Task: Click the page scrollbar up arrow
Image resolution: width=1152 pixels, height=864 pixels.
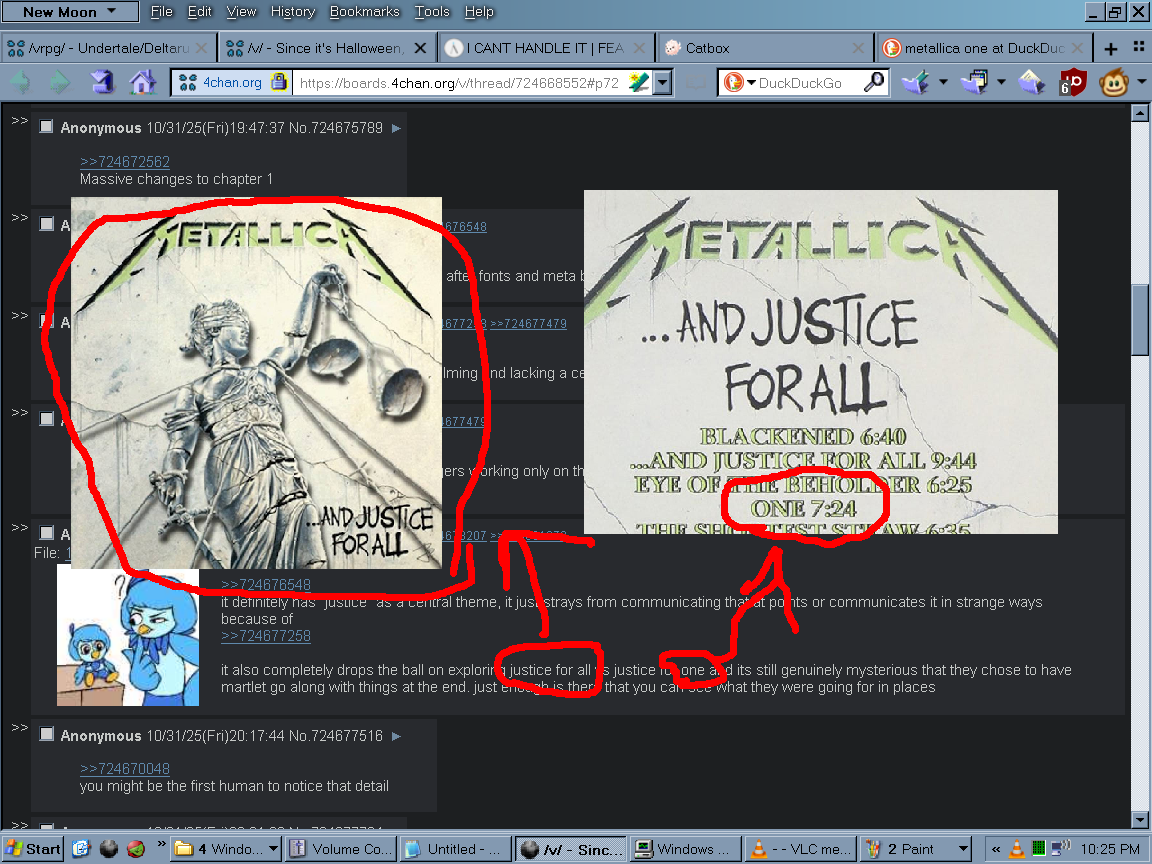Action: pos(1140,112)
